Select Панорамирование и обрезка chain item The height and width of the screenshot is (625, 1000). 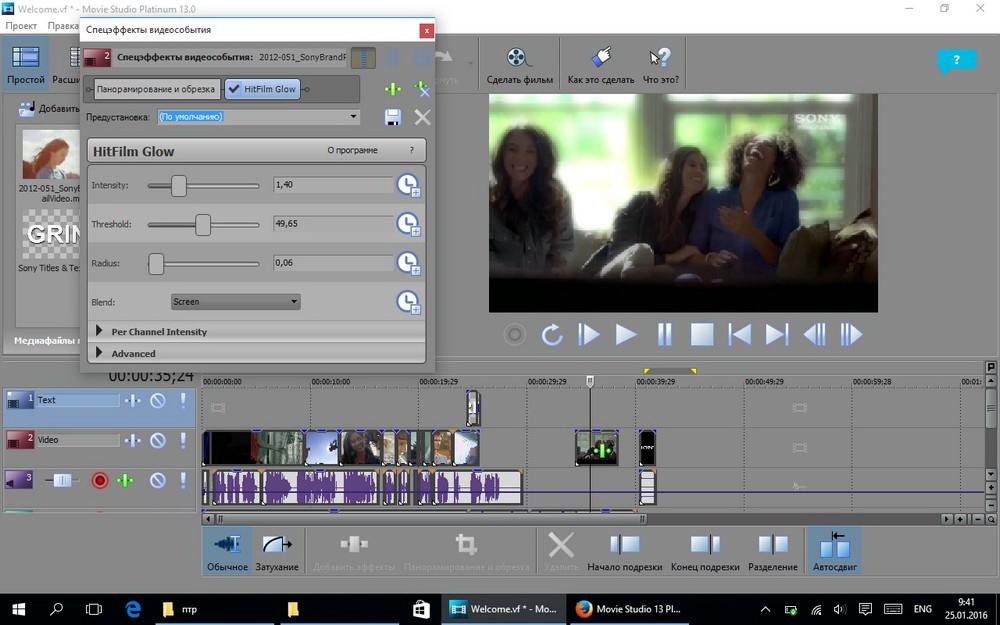tap(156, 89)
